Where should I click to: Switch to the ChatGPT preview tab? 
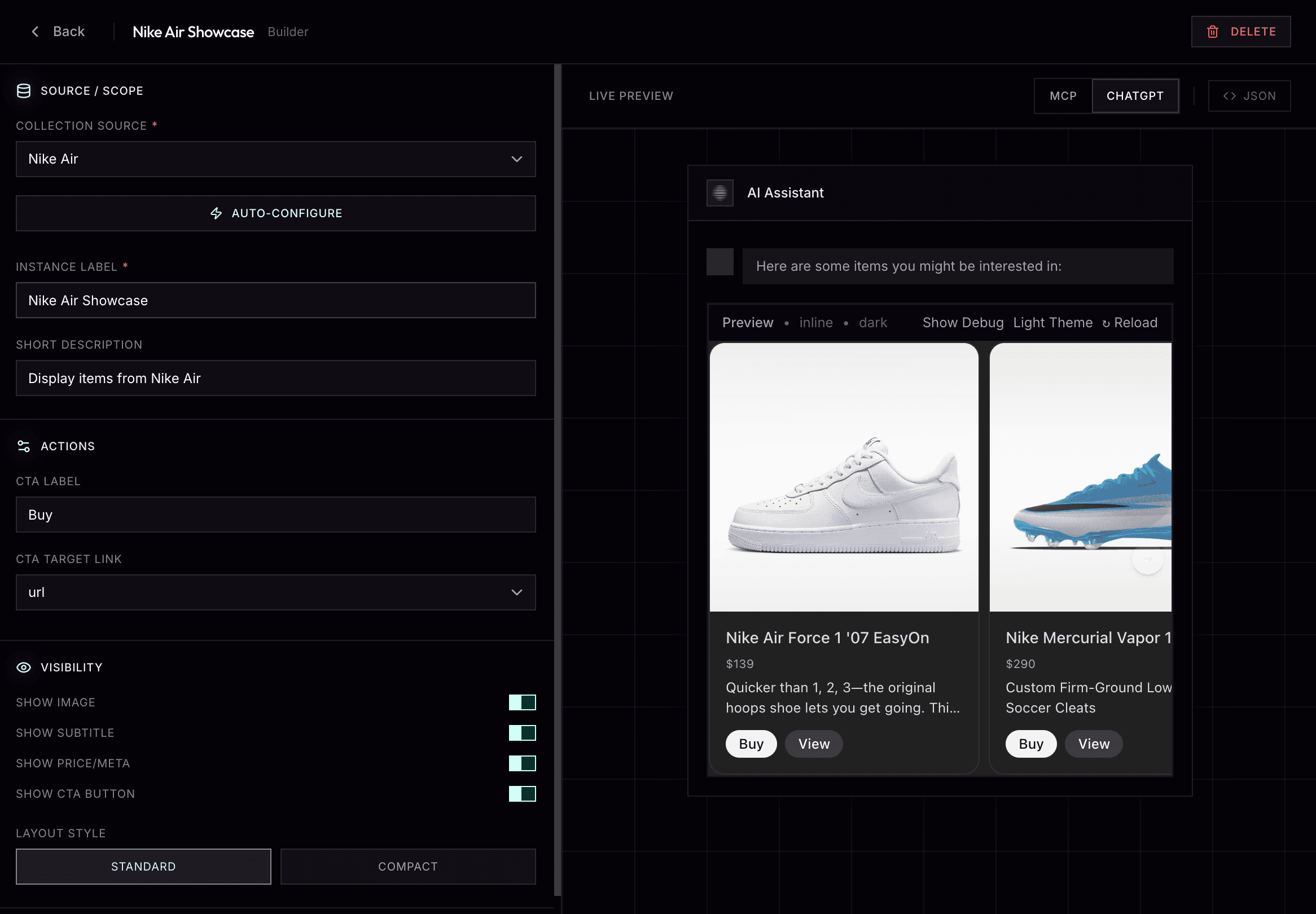click(x=1135, y=96)
